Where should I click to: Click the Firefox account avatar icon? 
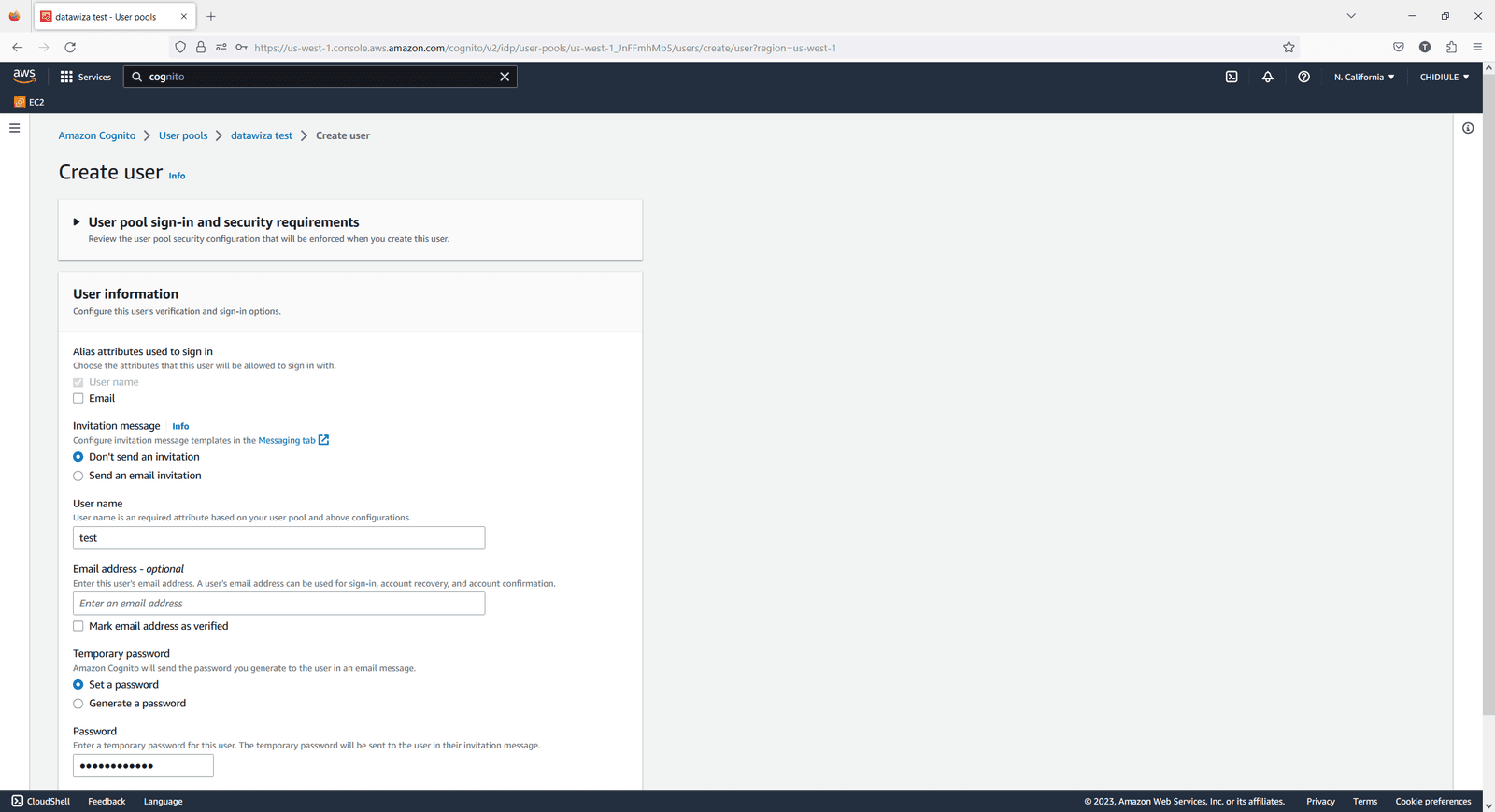coord(1425,47)
